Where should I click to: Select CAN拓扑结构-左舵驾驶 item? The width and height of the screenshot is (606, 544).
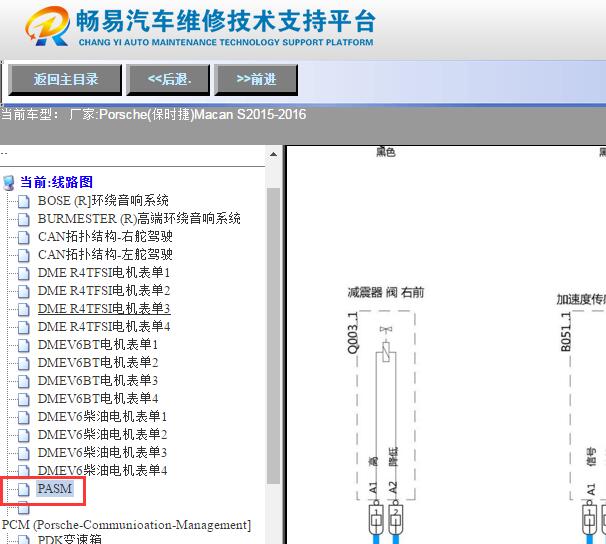pos(105,255)
